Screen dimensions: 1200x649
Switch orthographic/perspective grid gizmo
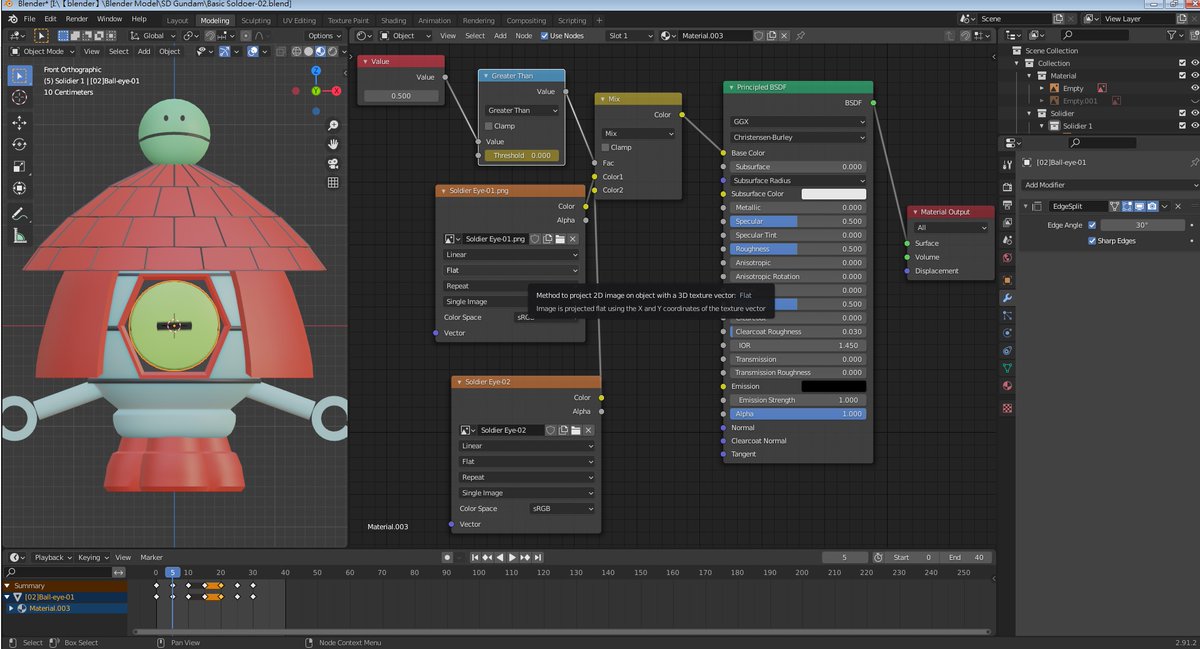(333, 182)
